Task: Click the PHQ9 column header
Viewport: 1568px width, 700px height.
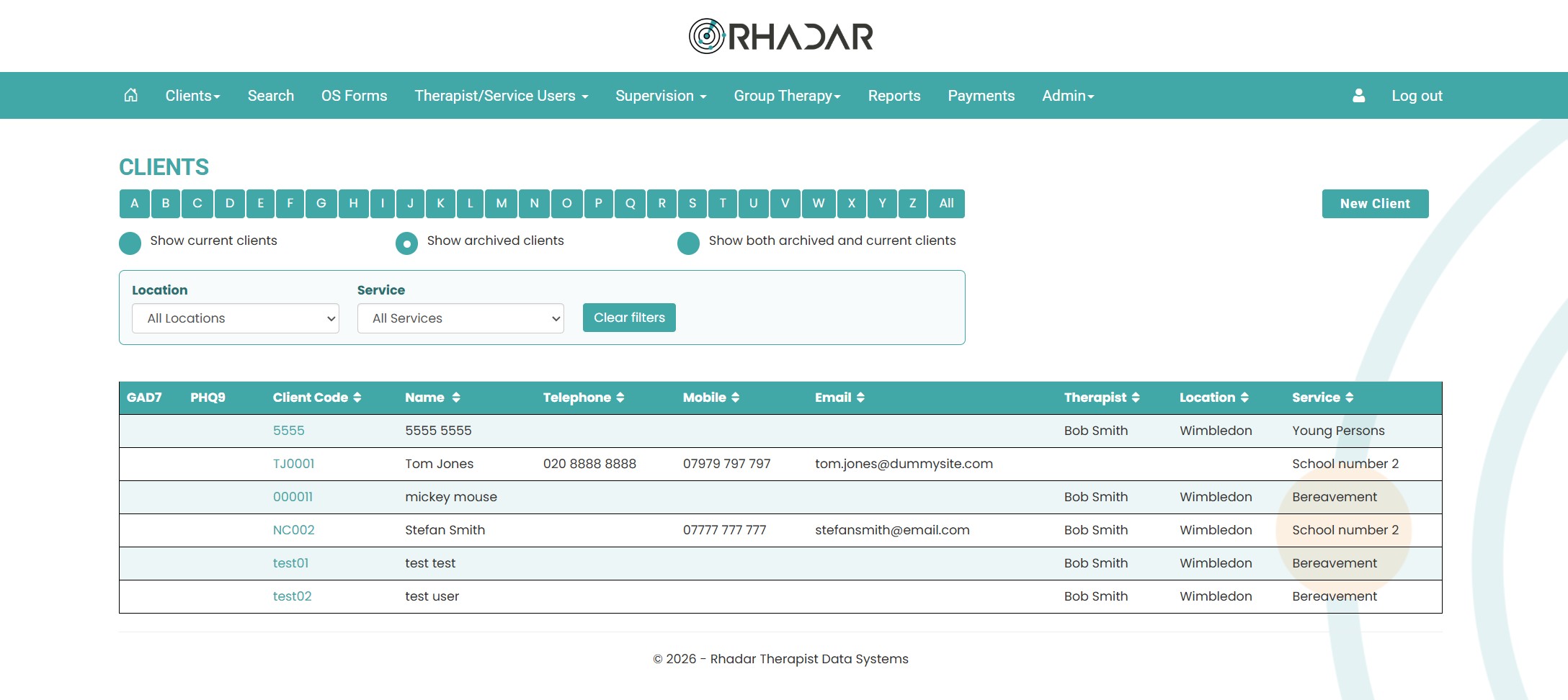Action: point(208,398)
